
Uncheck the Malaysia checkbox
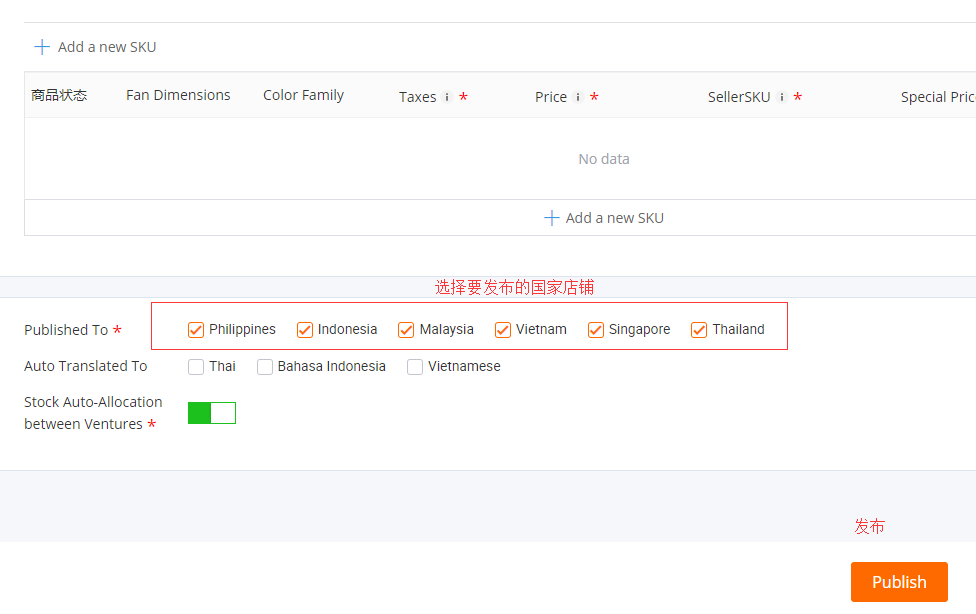coord(406,329)
